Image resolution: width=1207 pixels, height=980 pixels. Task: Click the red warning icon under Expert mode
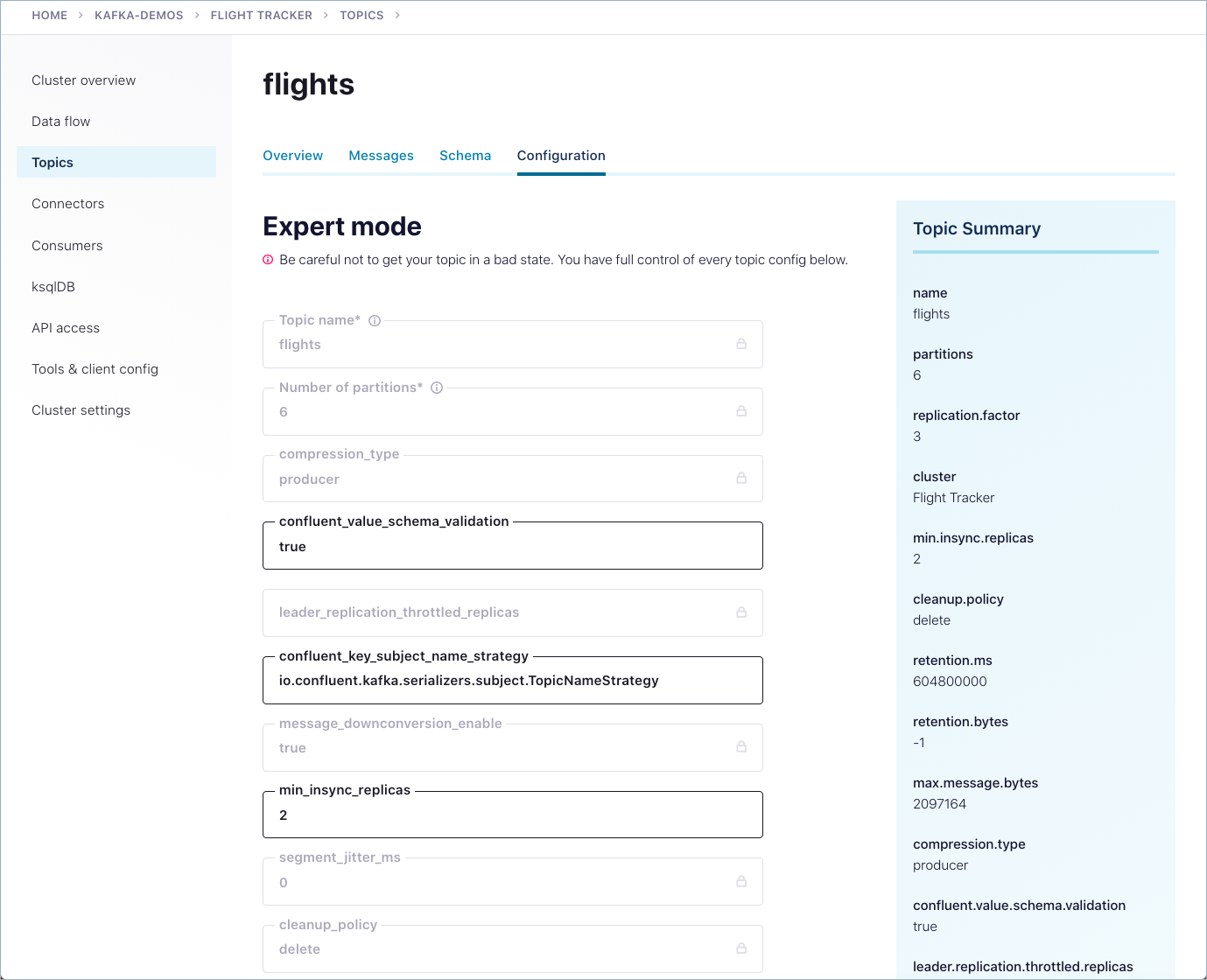coord(269,260)
